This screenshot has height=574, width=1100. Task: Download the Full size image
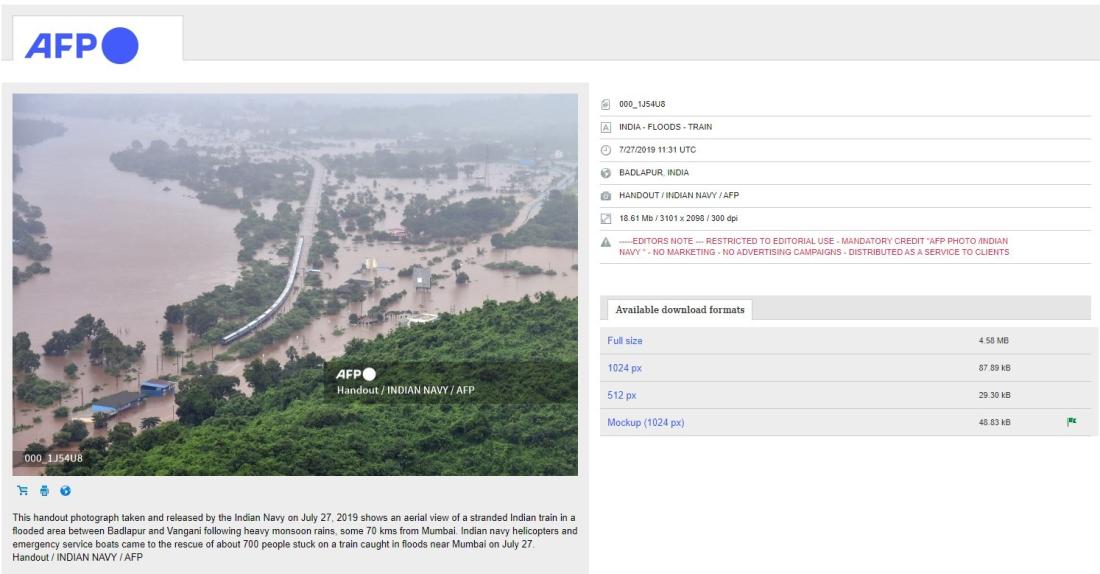(x=624, y=340)
